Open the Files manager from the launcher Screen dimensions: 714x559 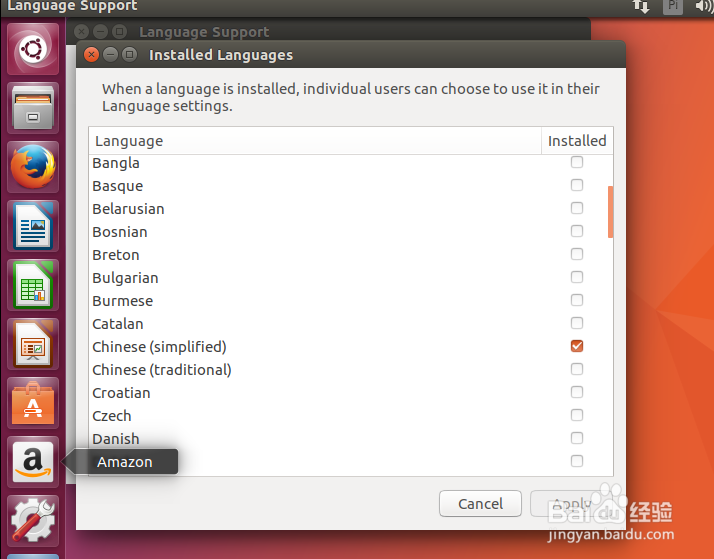(33, 108)
